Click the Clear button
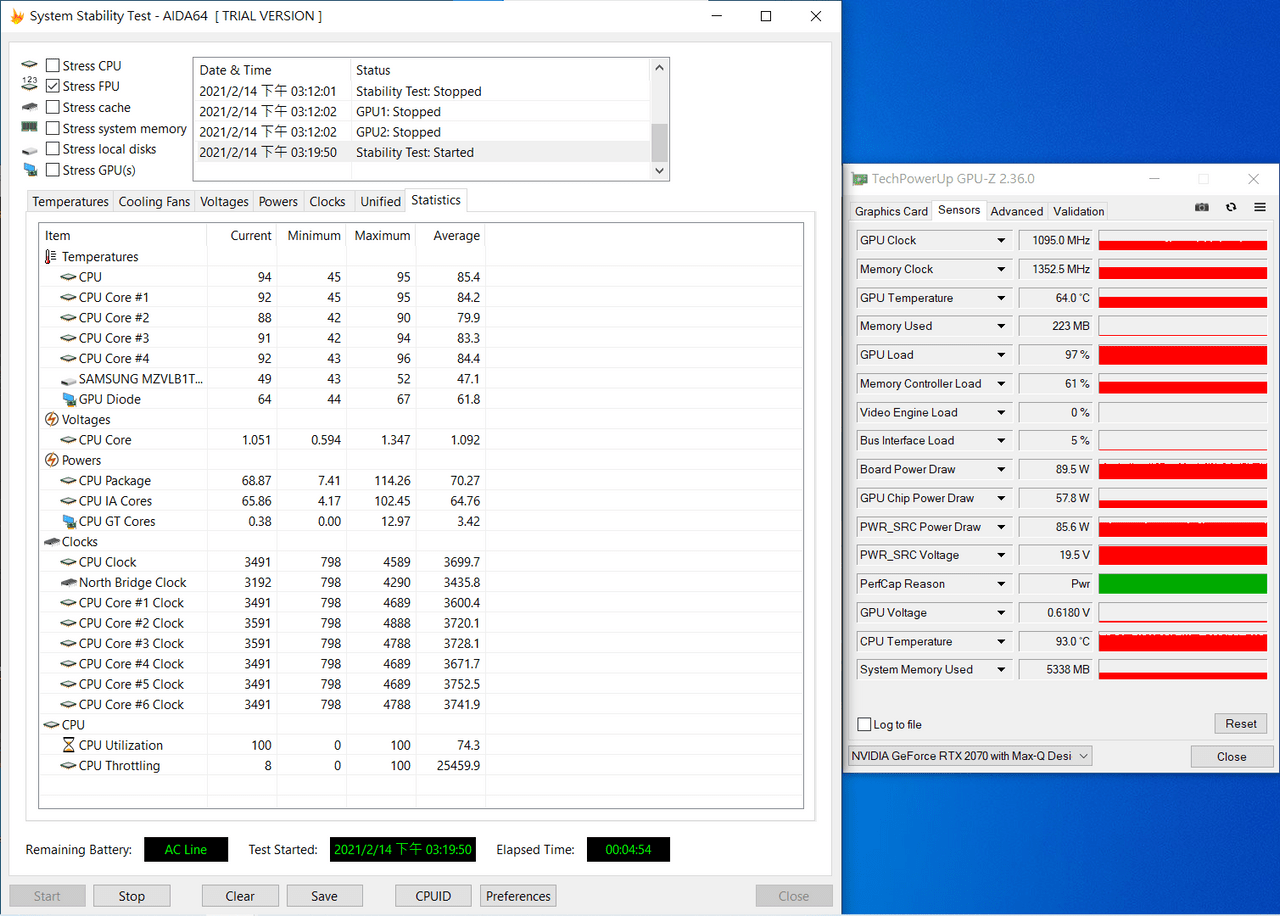 [x=240, y=896]
